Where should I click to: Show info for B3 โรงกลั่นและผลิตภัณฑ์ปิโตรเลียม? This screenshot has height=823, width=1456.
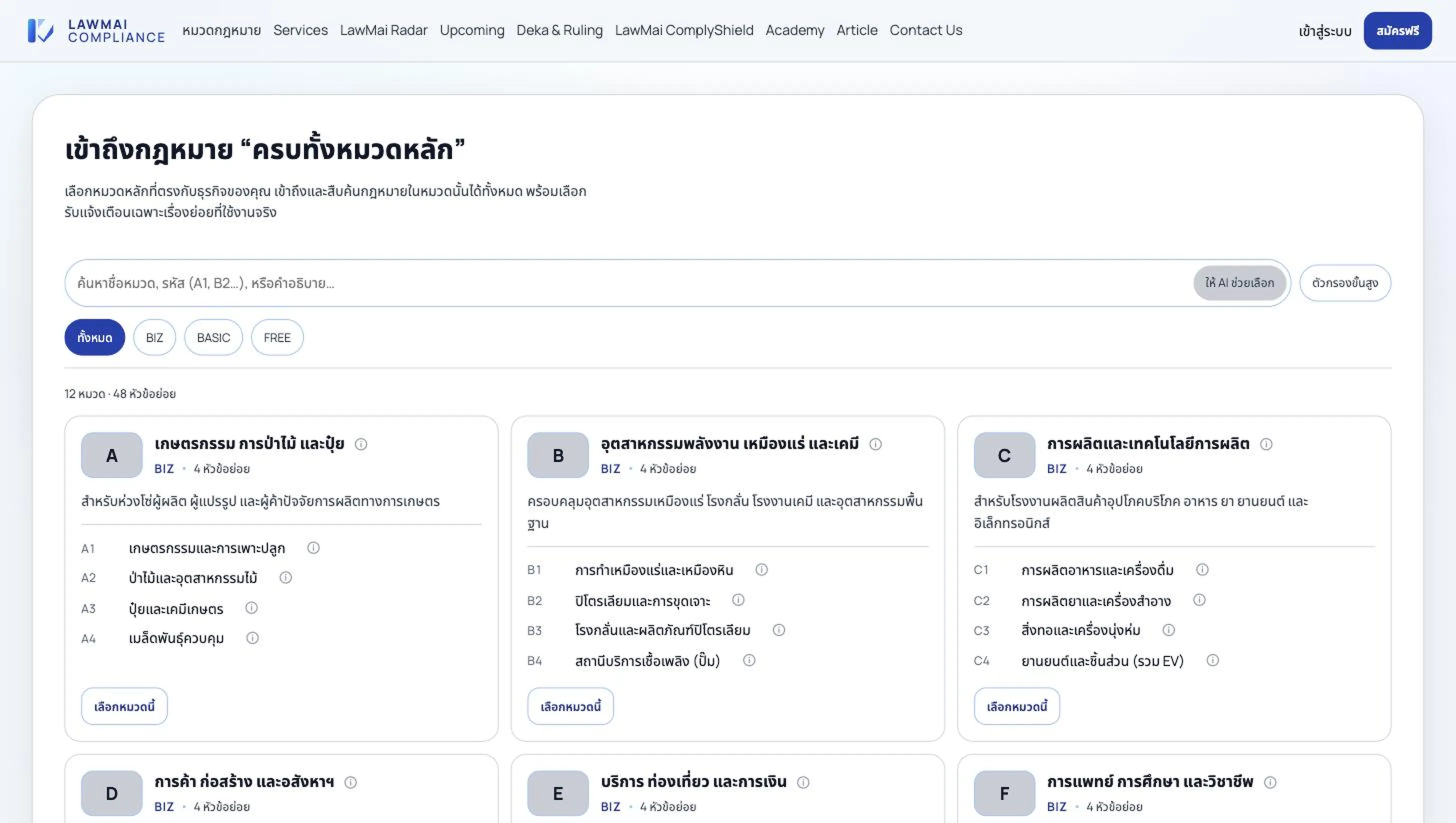779,630
